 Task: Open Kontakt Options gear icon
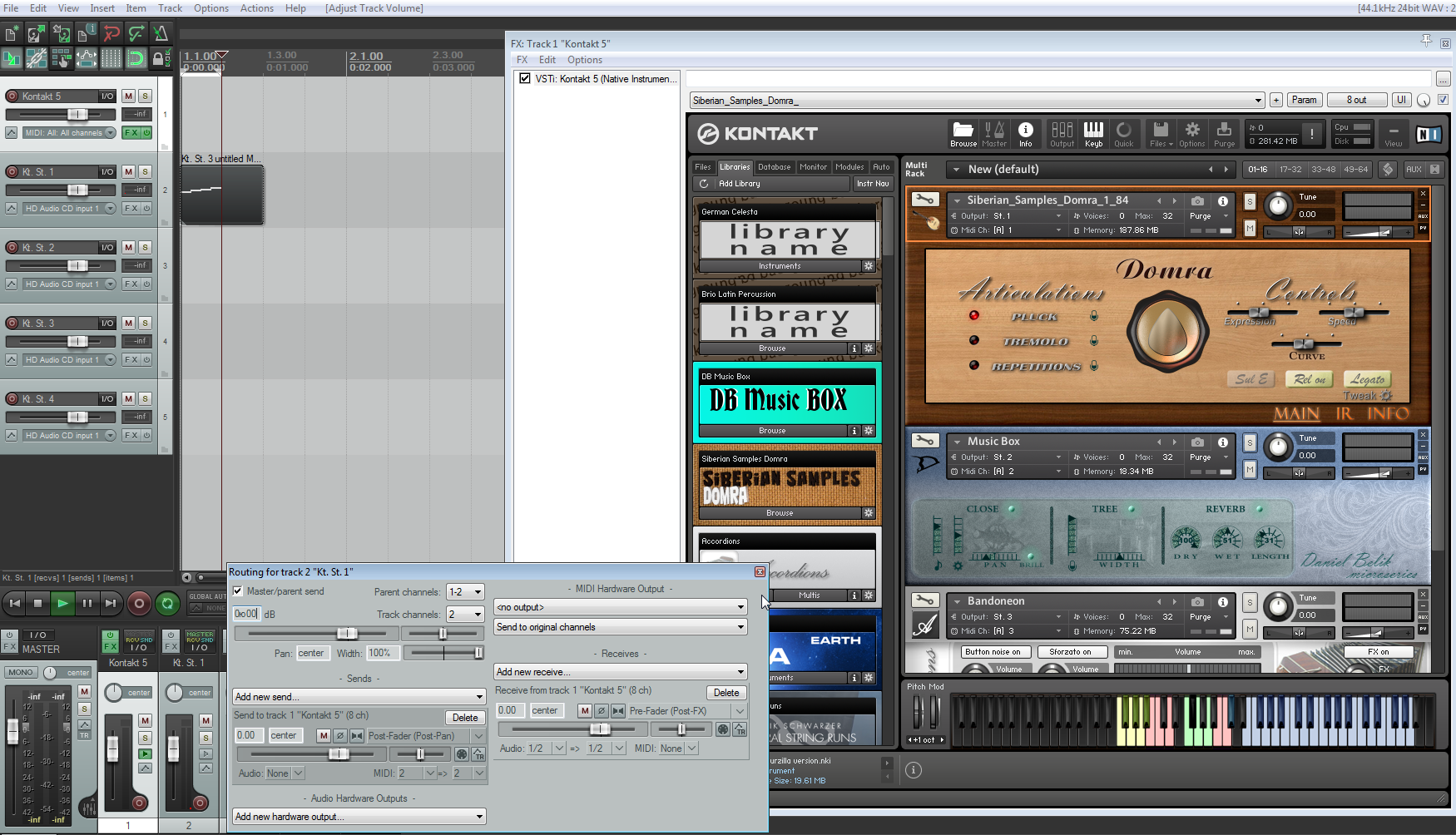[1192, 133]
